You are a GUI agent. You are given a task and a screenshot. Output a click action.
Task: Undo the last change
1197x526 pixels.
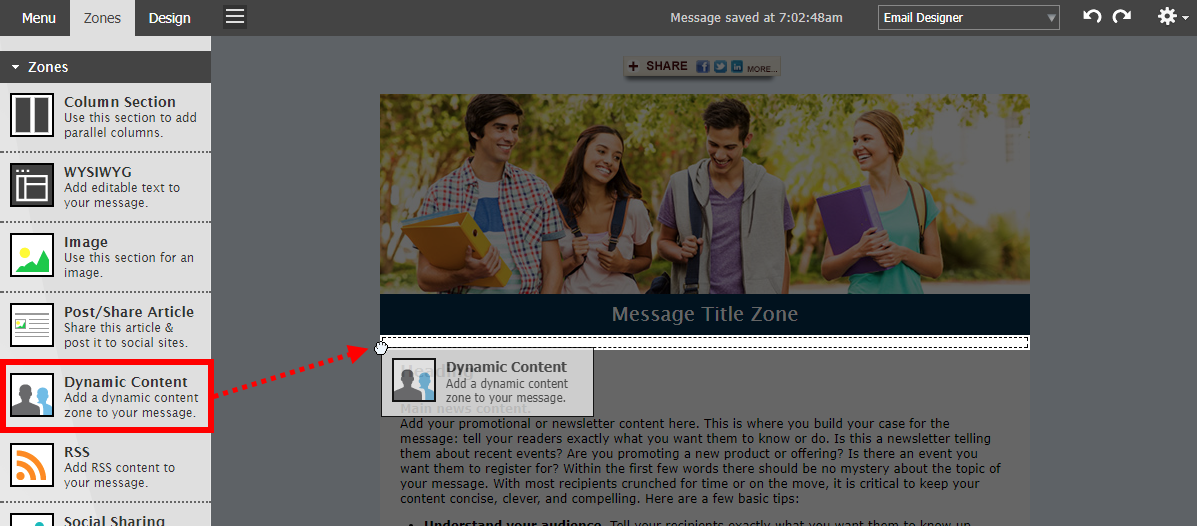tap(1092, 16)
